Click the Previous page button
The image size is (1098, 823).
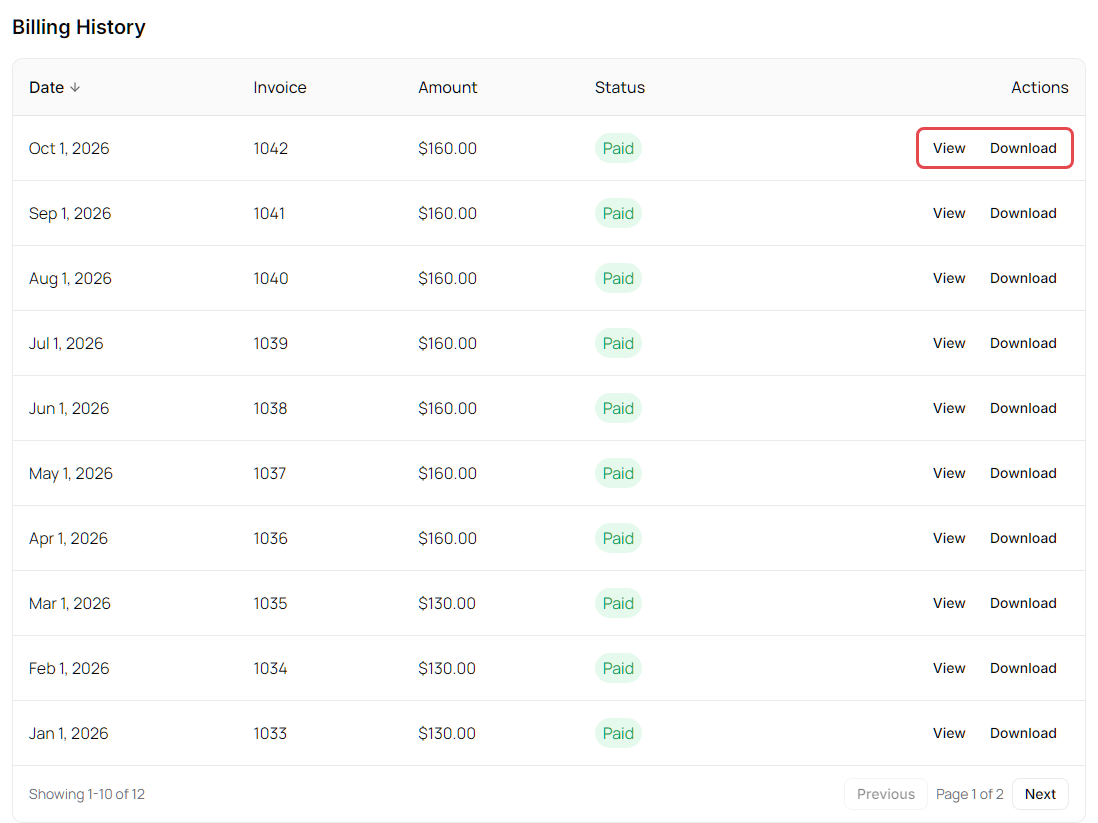click(885, 794)
